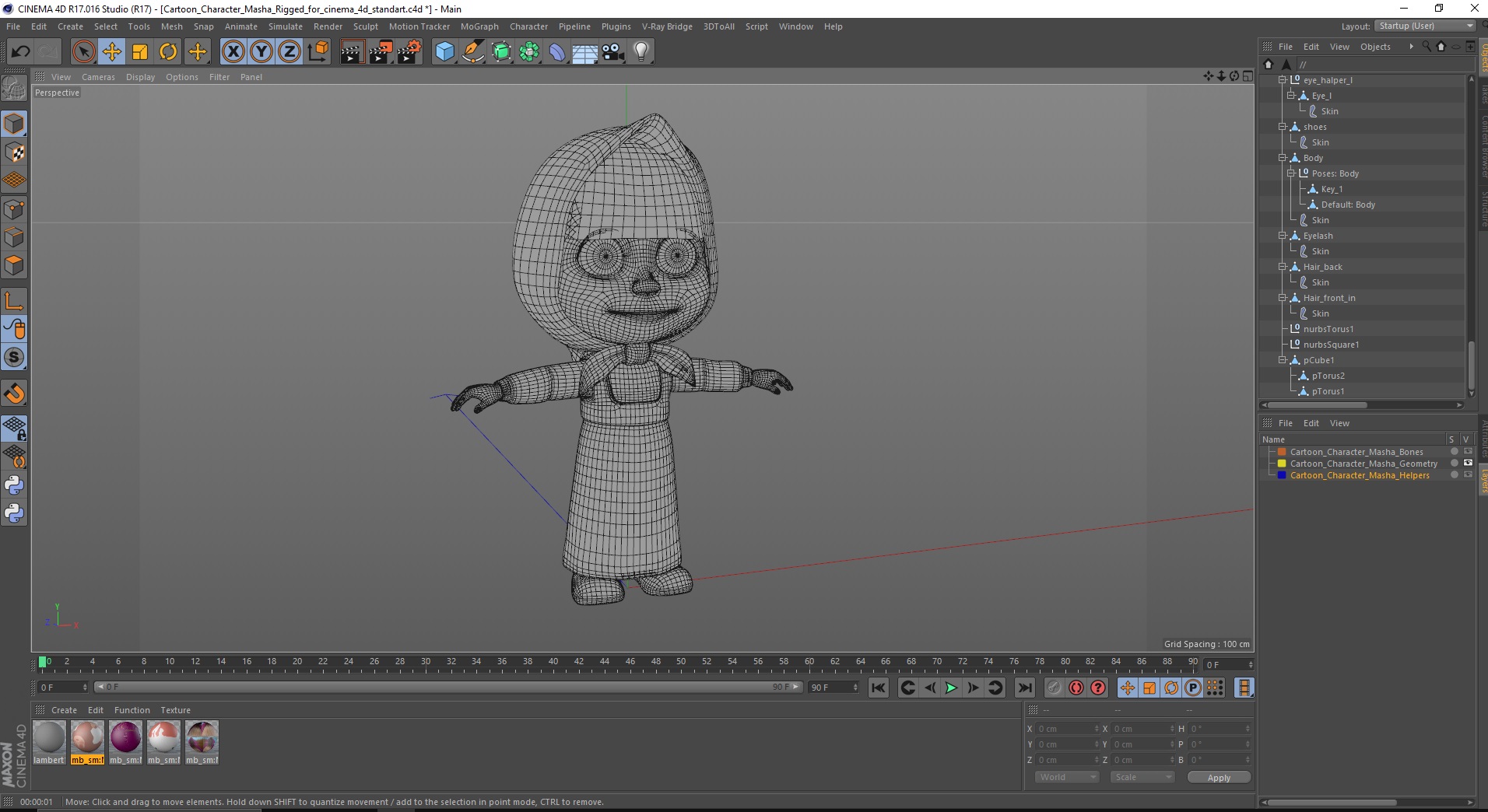Go to end of animation
This screenshot has width=1488, height=812.
pyautogui.click(x=1025, y=688)
